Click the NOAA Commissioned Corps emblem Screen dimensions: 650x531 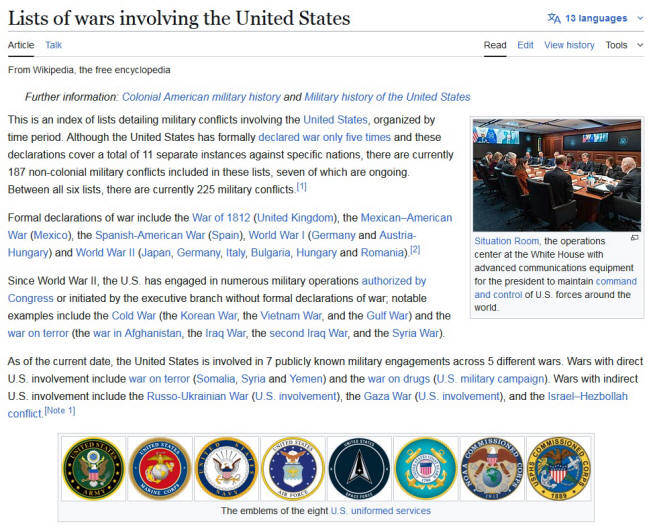click(491, 469)
